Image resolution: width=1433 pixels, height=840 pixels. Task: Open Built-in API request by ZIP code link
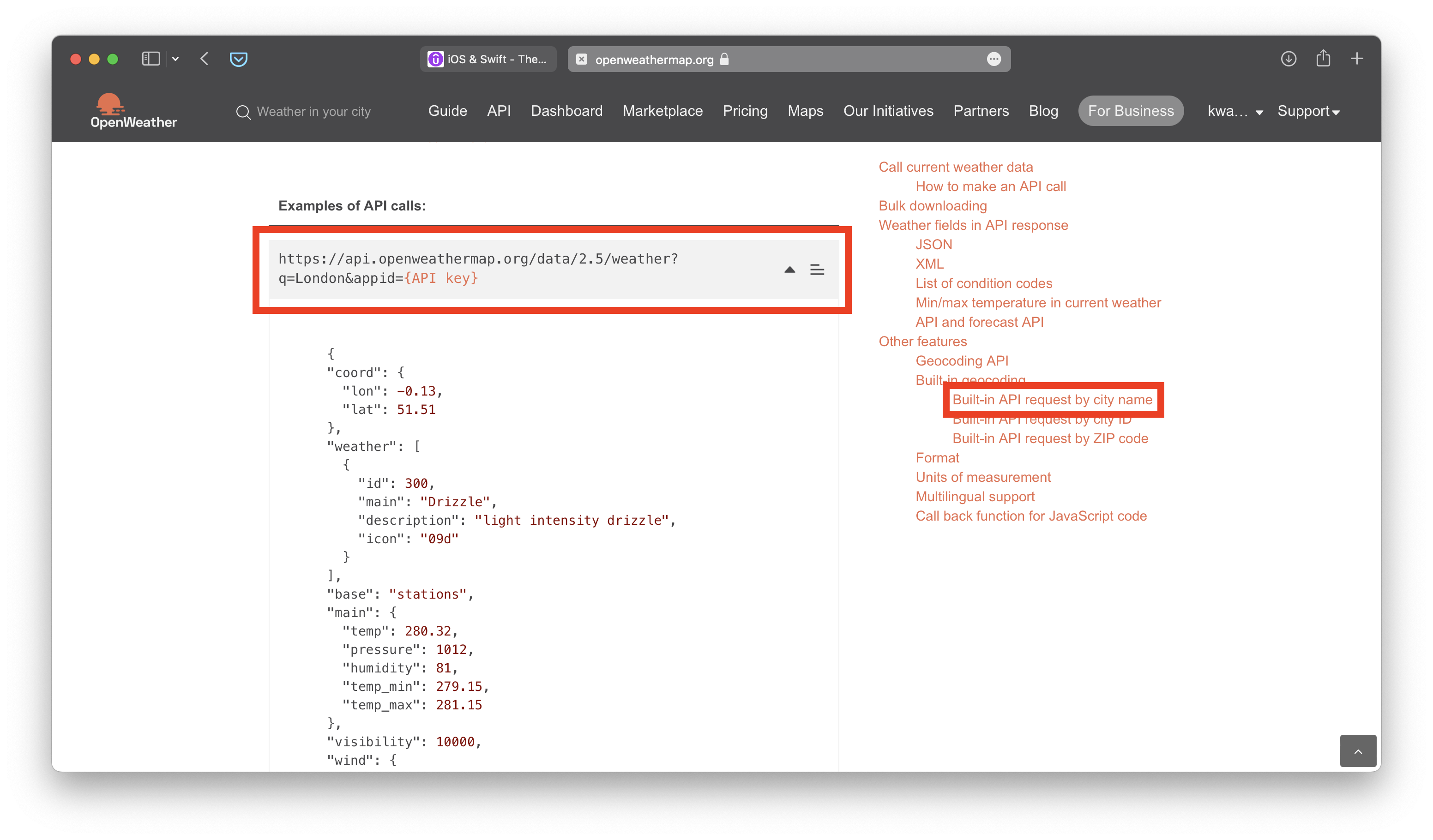coord(1050,439)
